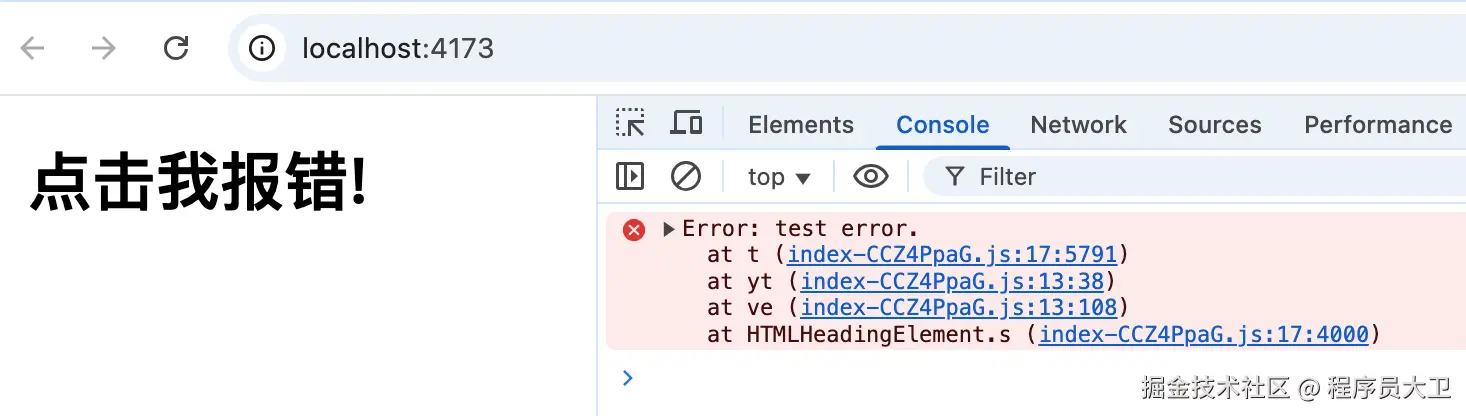The image size is (1466, 416).
Task: Open the top JavaScript context dropdown
Action: (779, 177)
